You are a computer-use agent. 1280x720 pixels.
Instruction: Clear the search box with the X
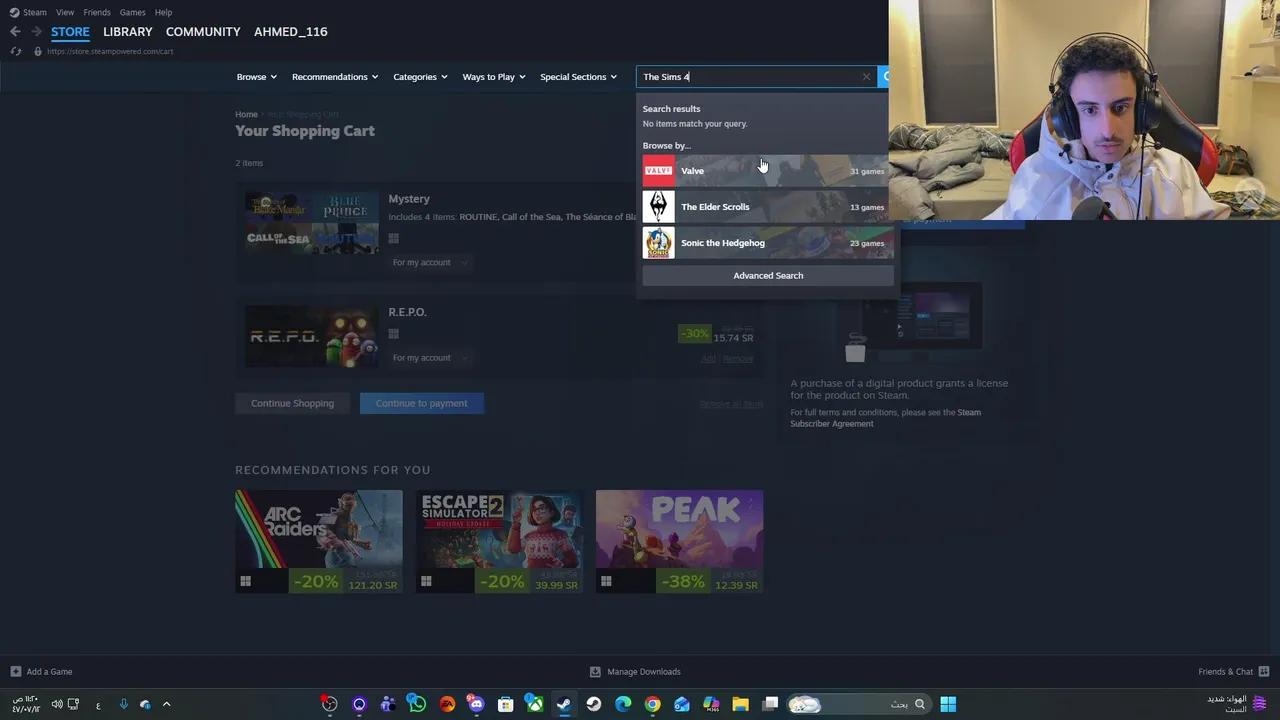coord(866,77)
